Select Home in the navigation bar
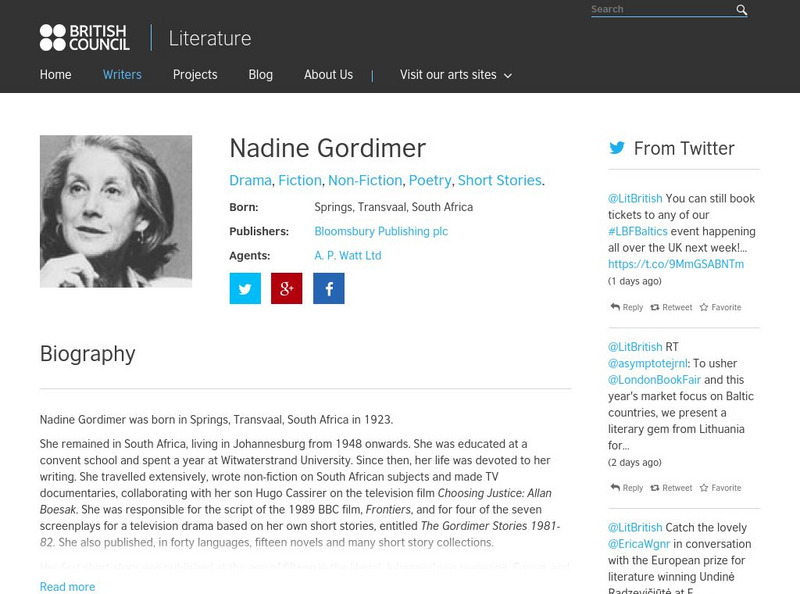This screenshot has width=800, height=594. point(54,74)
